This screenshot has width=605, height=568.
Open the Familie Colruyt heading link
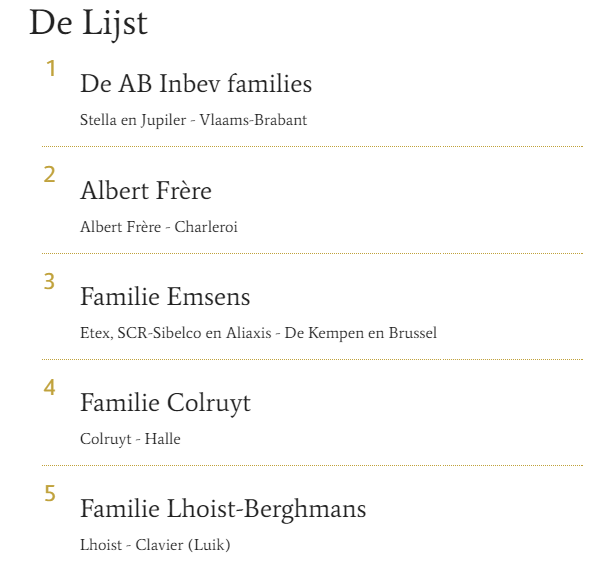(x=165, y=404)
